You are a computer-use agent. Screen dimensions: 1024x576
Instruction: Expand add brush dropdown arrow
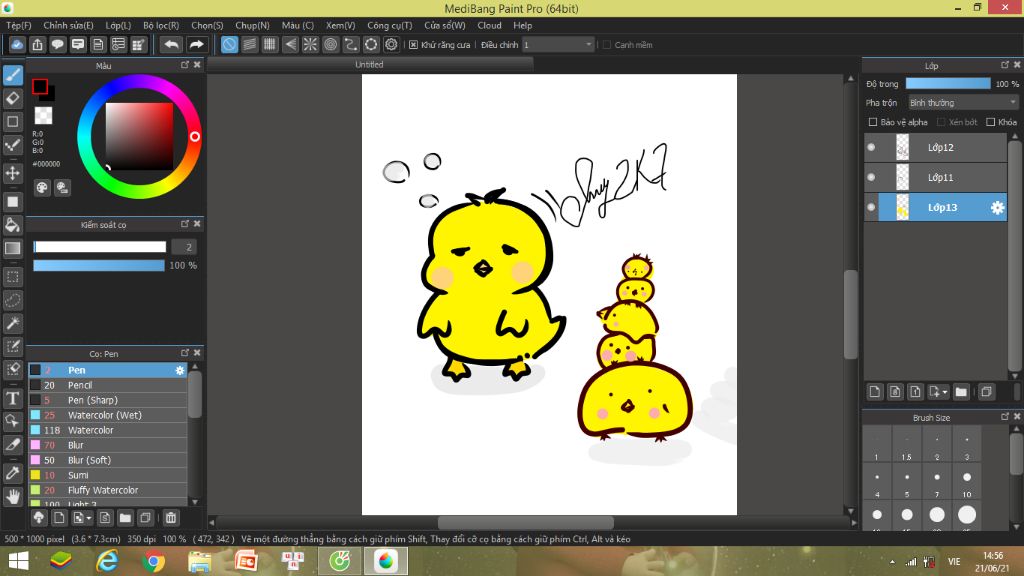tap(89, 519)
